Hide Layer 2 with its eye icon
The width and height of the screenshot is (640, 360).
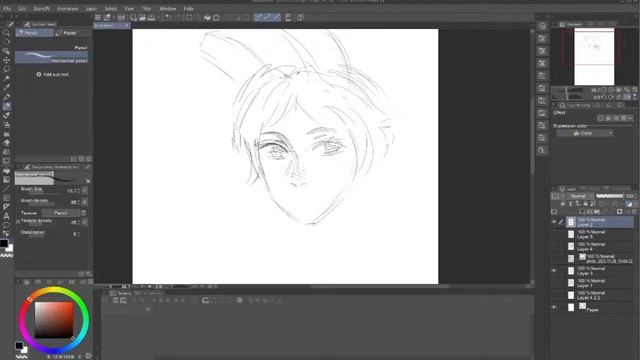coord(554,222)
